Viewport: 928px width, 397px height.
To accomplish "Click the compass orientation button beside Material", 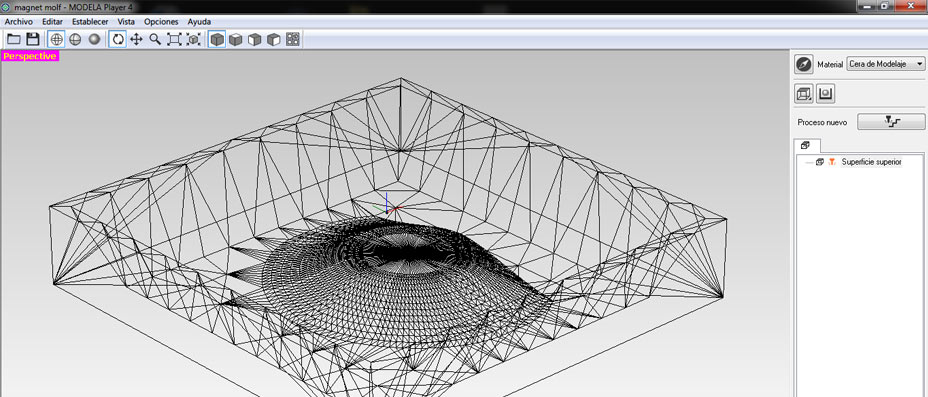I will pyautogui.click(x=804, y=64).
